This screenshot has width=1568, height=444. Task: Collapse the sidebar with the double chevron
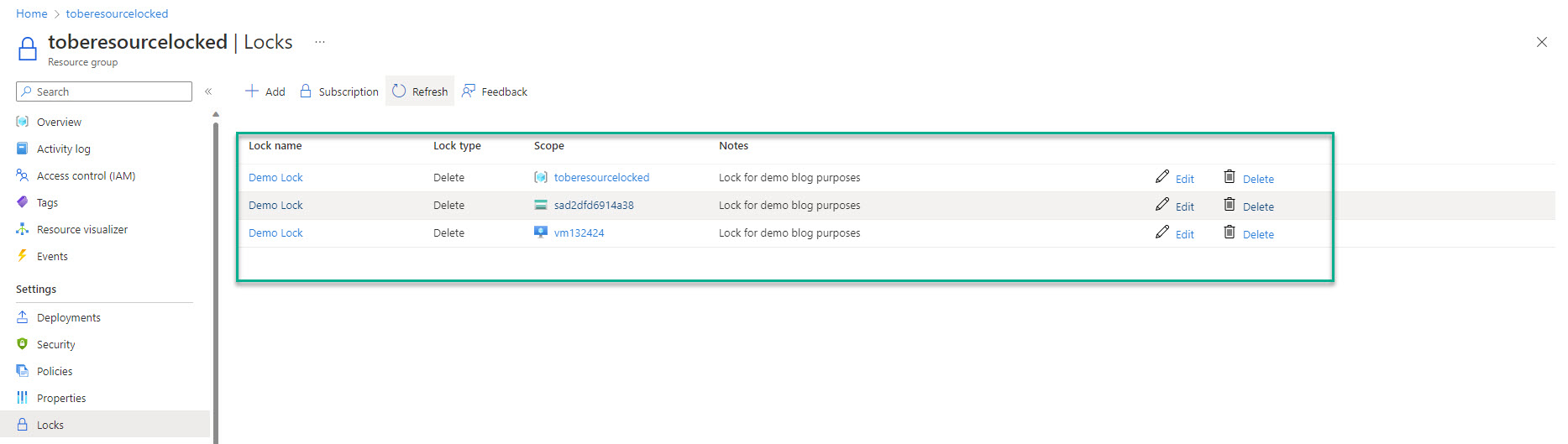(x=208, y=91)
